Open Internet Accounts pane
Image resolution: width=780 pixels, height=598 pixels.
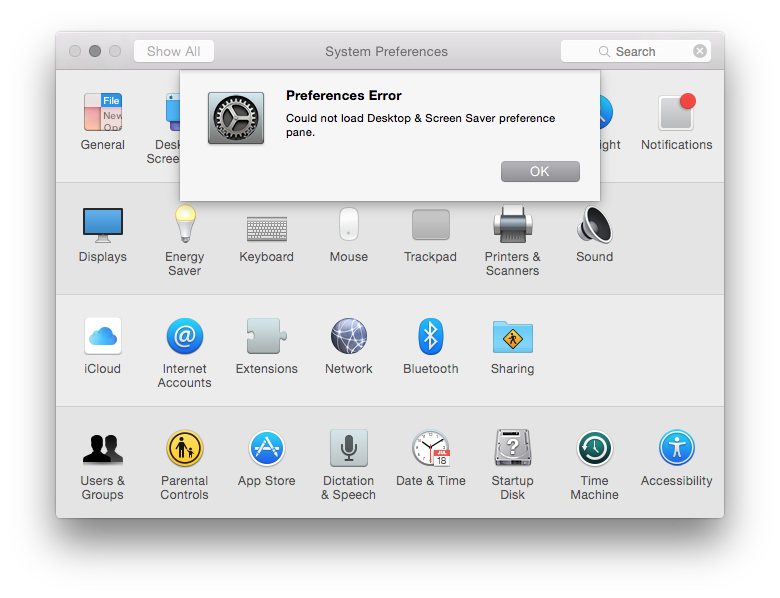pos(185,336)
